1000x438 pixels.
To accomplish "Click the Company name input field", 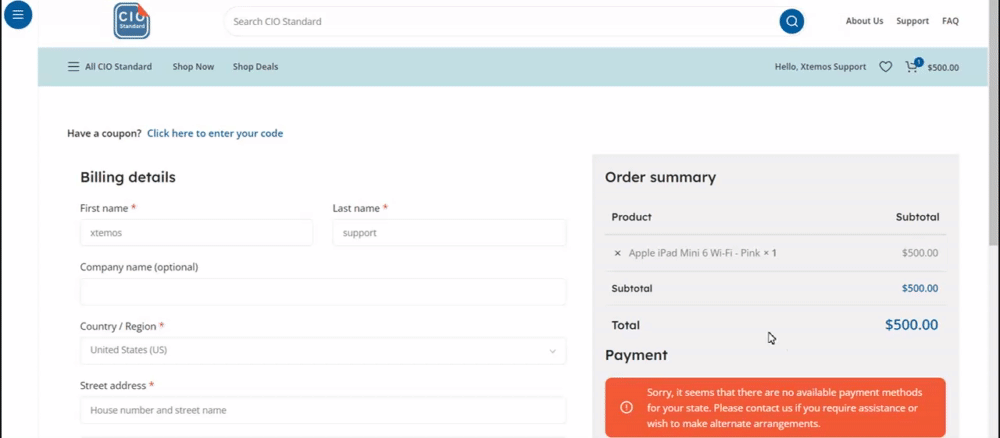I will click(323, 292).
